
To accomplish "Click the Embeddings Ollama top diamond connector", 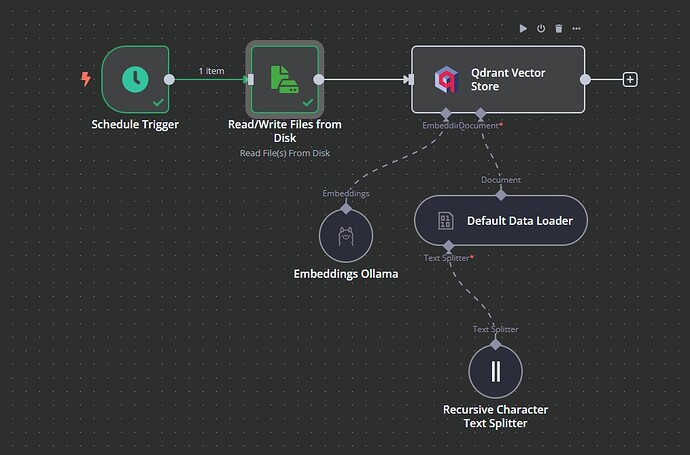I will [346, 208].
